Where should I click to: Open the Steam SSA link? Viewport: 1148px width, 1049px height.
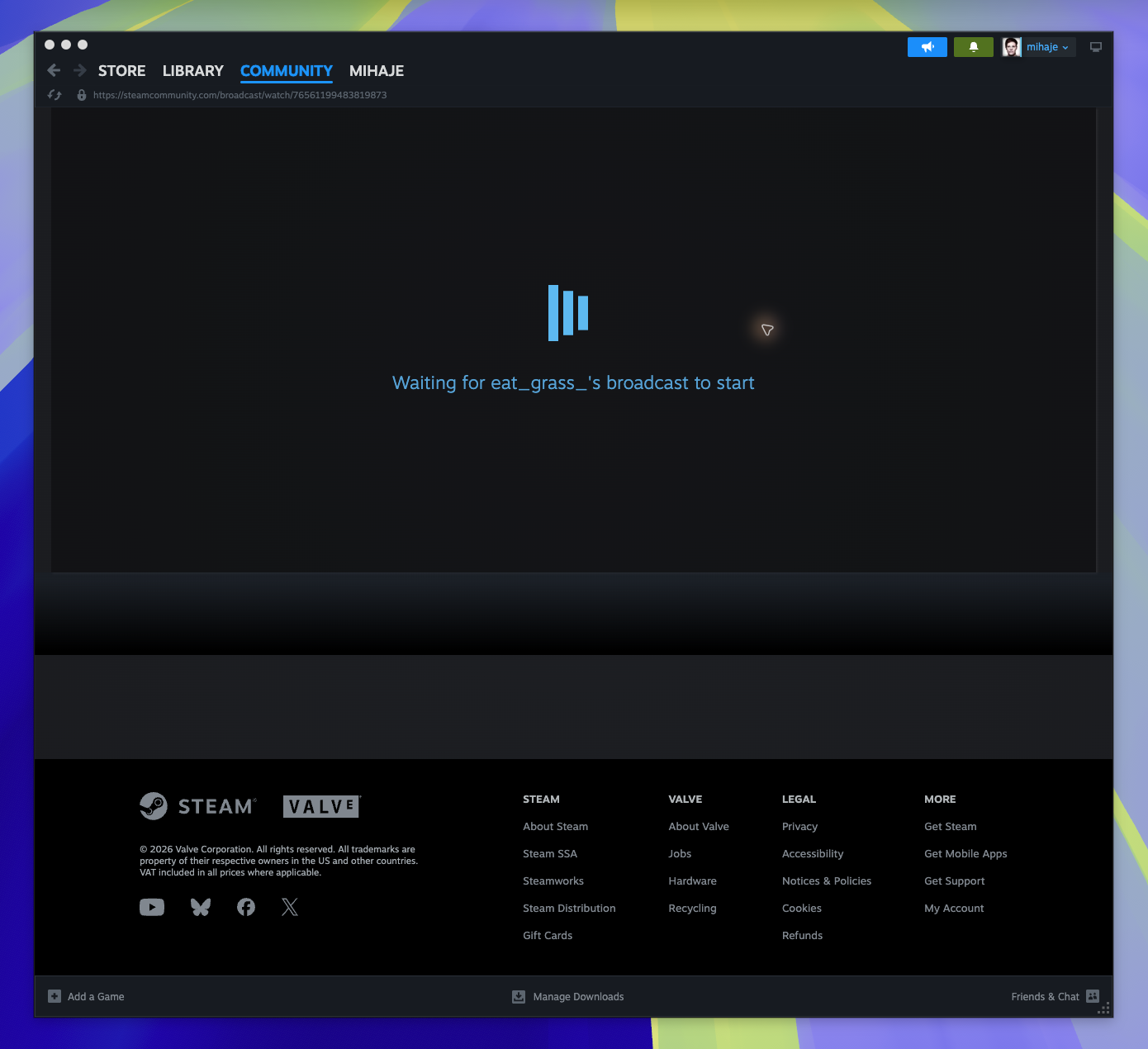(x=550, y=854)
